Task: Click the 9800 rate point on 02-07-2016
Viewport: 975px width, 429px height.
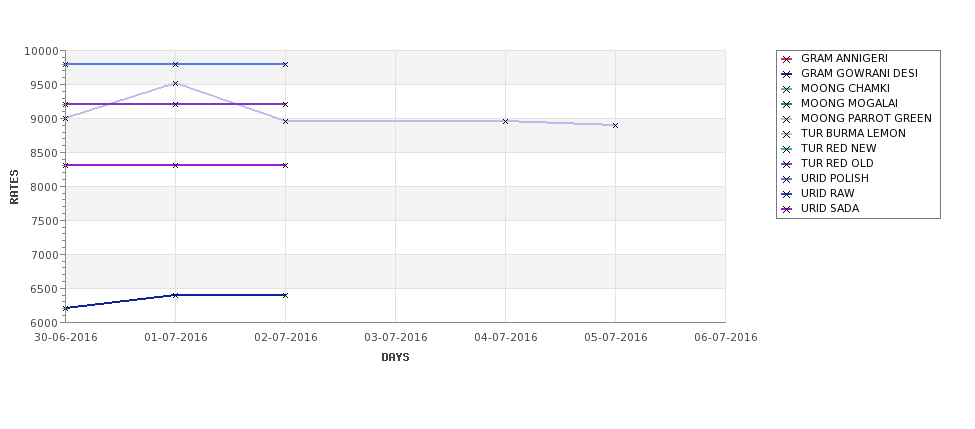Action: pos(285,64)
